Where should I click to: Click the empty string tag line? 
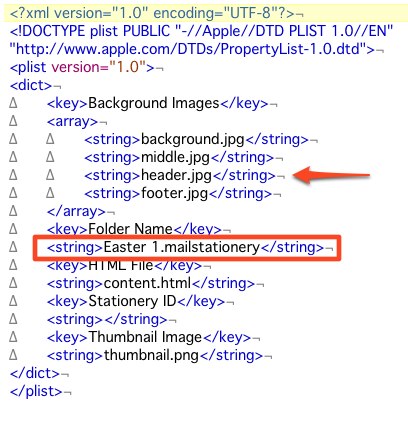[107, 319]
